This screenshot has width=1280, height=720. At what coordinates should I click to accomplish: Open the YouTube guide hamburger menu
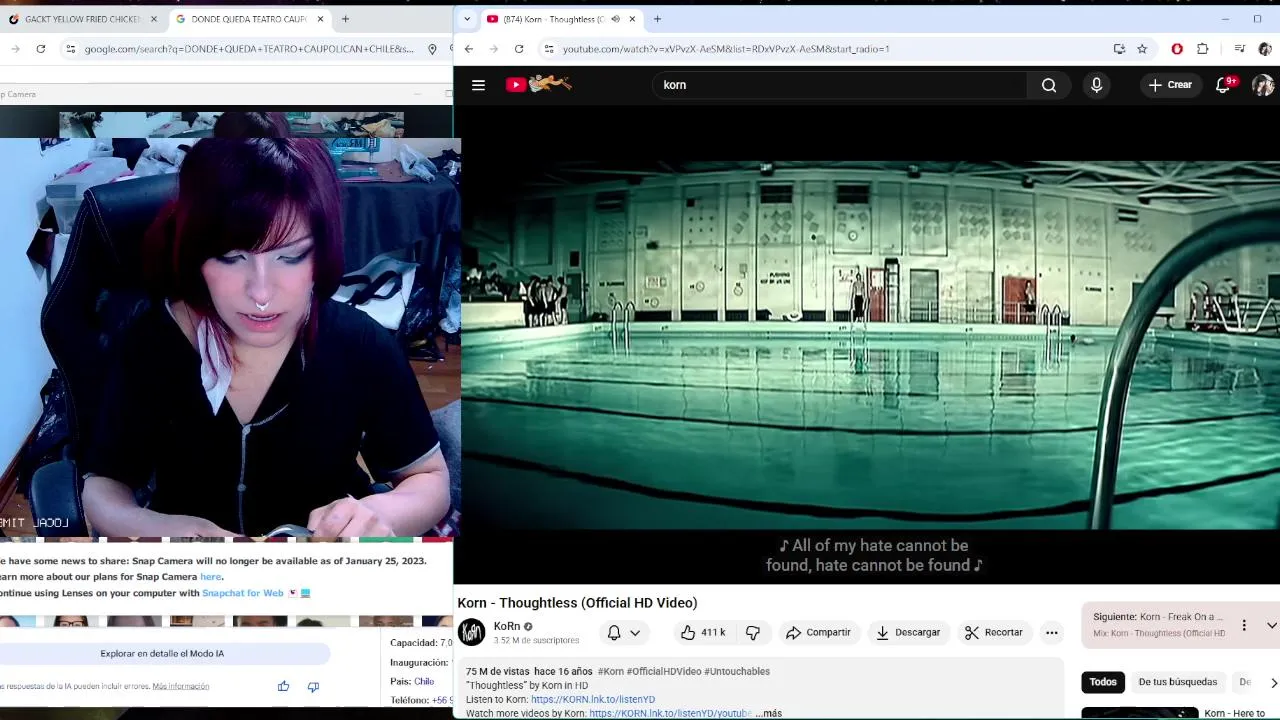click(478, 85)
